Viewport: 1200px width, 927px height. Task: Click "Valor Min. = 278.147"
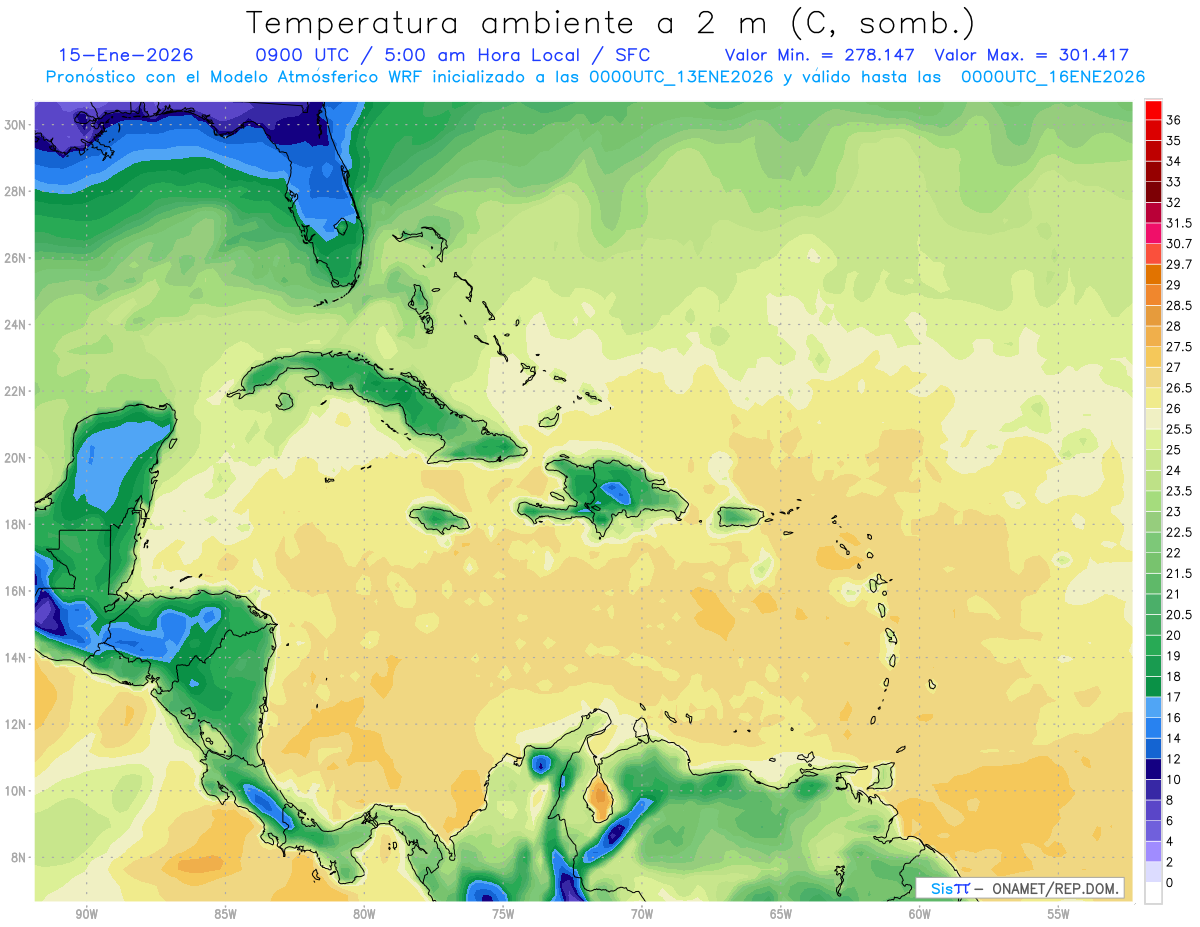pyautogui.click(x=819, y=55)
